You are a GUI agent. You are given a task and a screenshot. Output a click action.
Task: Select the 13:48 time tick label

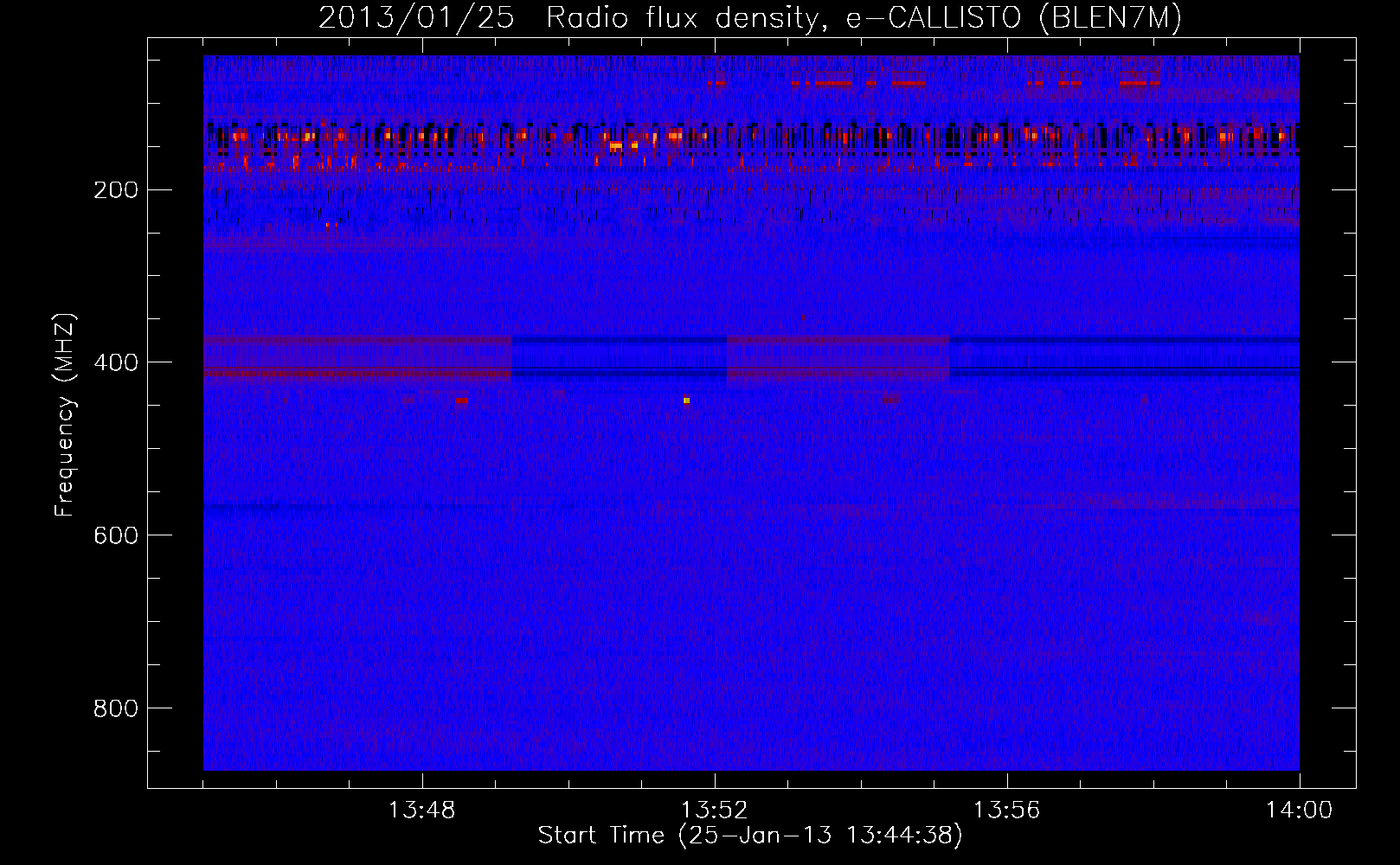[421, 811]
